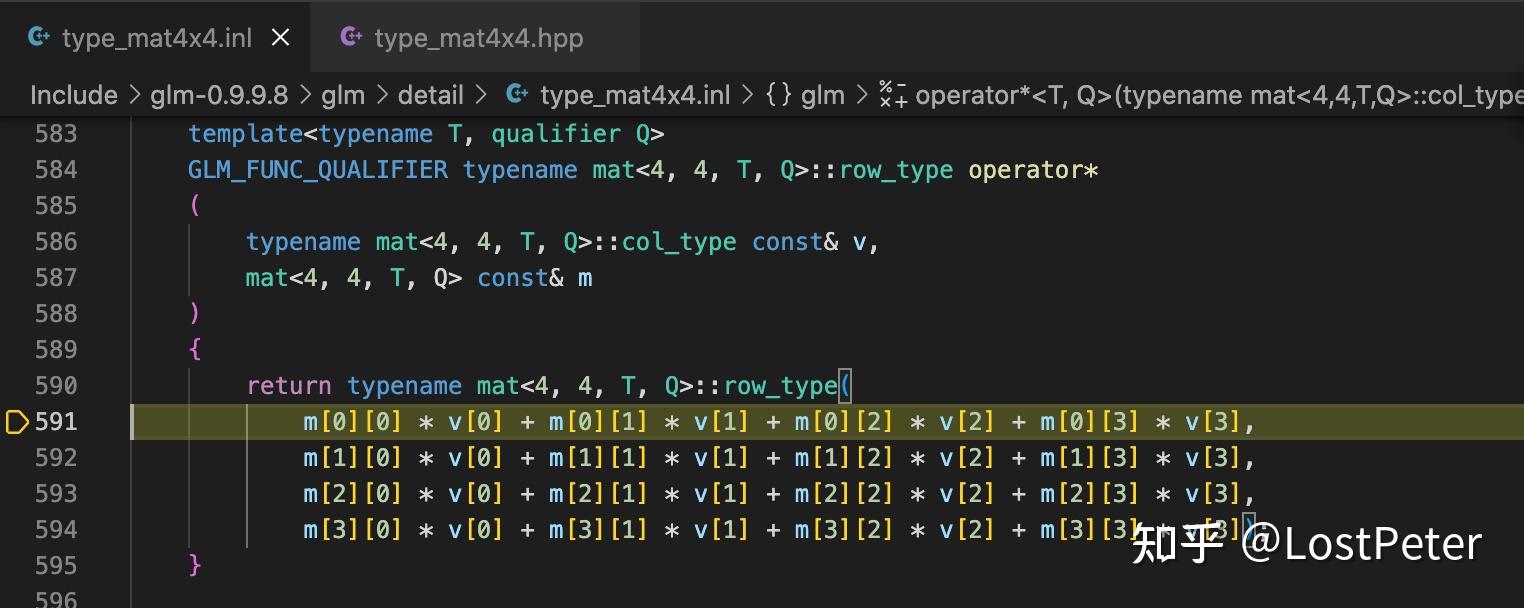Switch to the type_mat4x4.hpp tab
This screenshot has width=1524, height=608.
pos(478,37)
